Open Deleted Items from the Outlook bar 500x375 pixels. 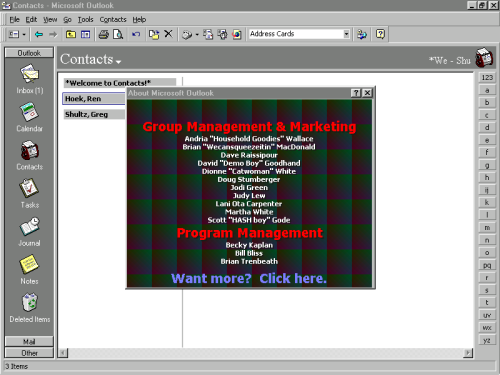29,308
